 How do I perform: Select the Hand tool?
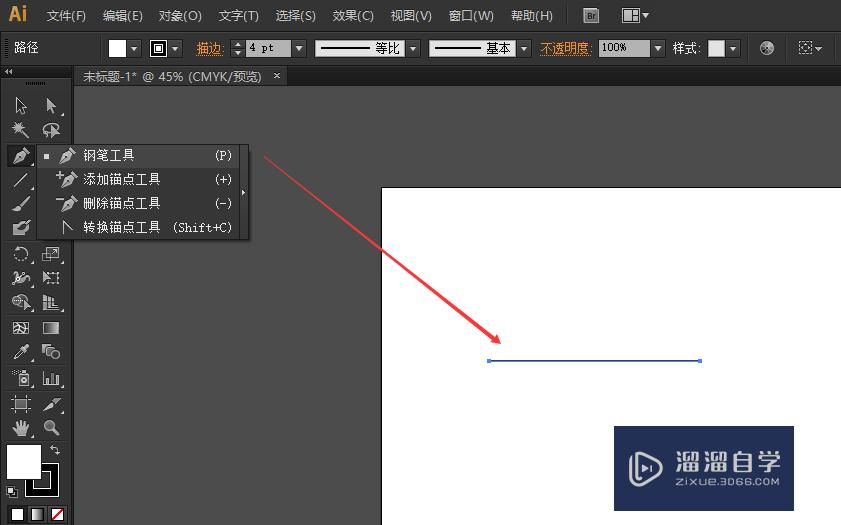pos(21,427)
